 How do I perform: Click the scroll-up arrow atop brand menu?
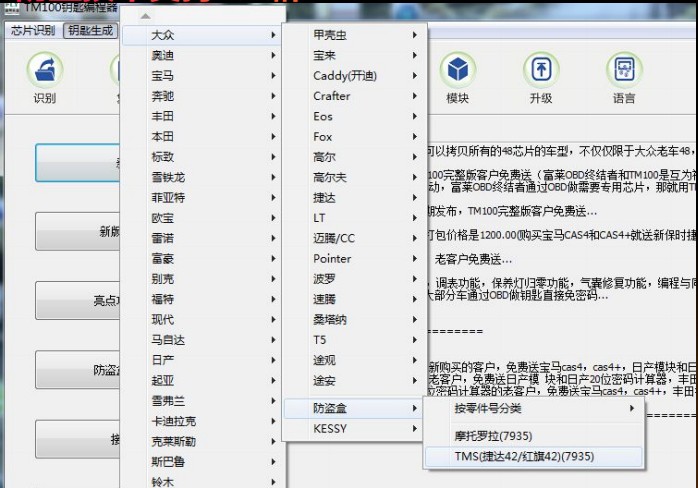point(146,16)
